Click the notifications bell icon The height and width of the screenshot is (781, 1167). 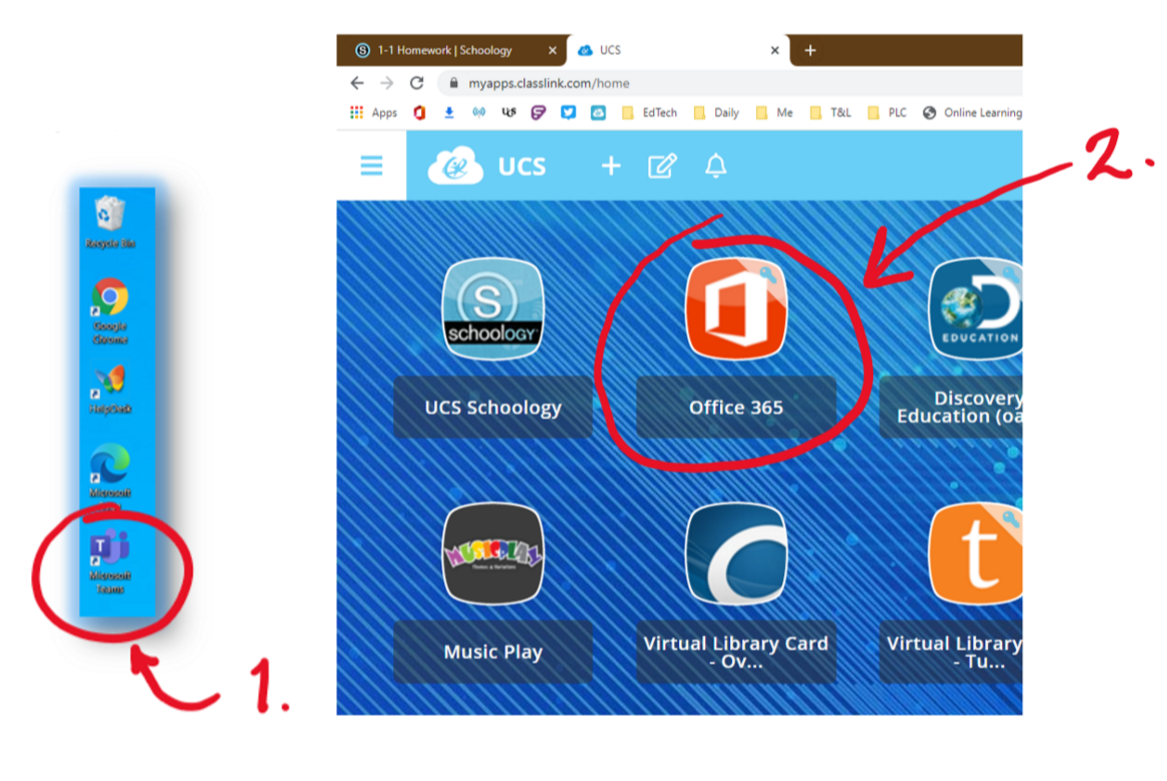[716, 166]
